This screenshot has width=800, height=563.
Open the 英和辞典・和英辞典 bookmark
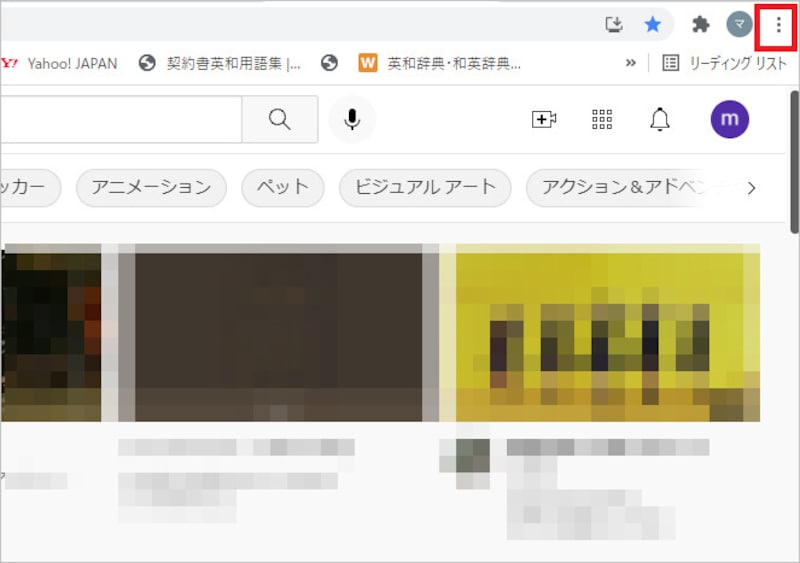[x=441, y=63]
